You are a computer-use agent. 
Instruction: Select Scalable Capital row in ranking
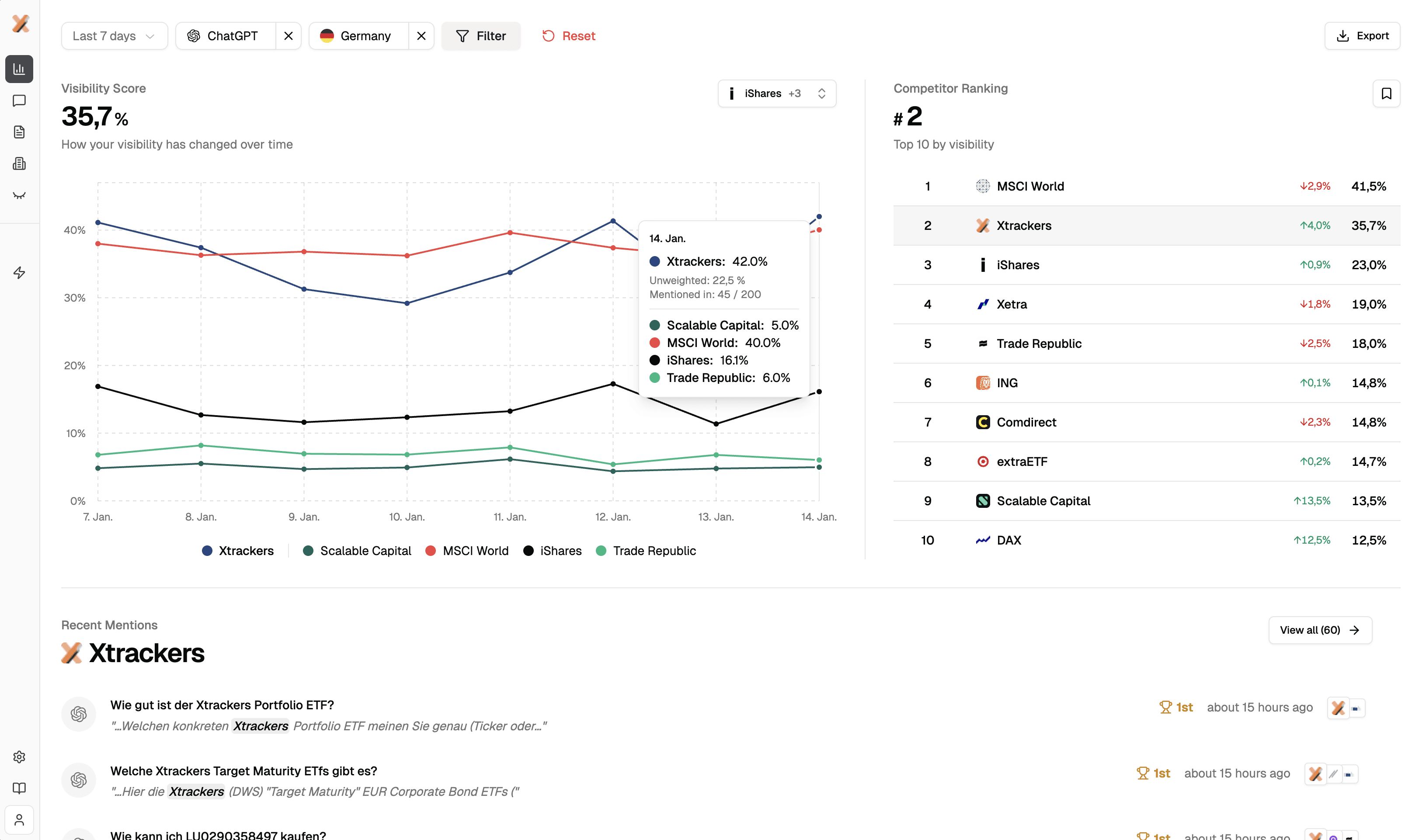point(1146,501)
